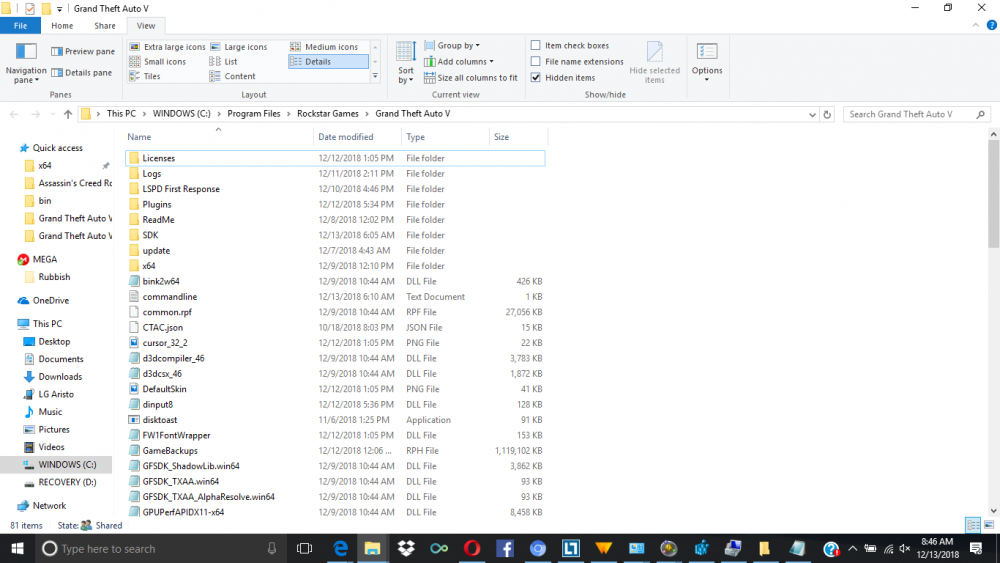Expand the address bar history dropdown
Image resolution: width=1000 pixels, height=563 pixels.
point(812,114)
